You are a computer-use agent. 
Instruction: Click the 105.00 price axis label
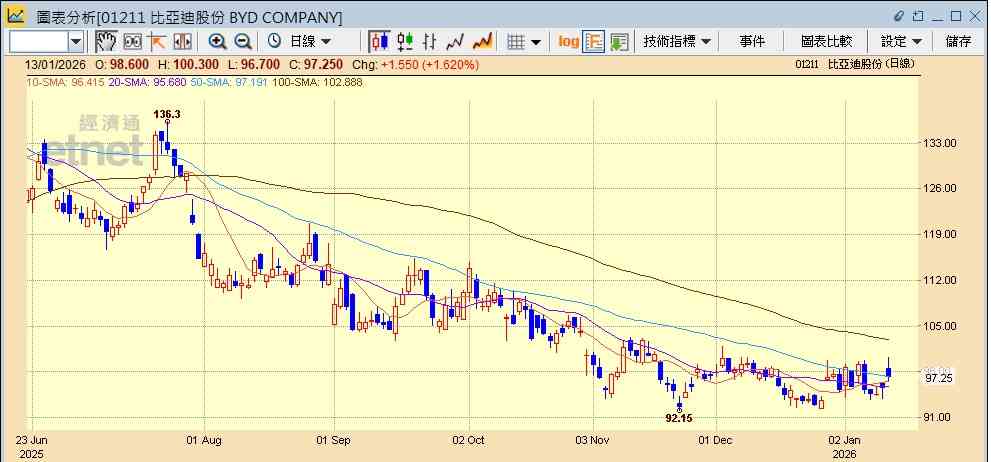pyautogui.click(x=941, y=326)
